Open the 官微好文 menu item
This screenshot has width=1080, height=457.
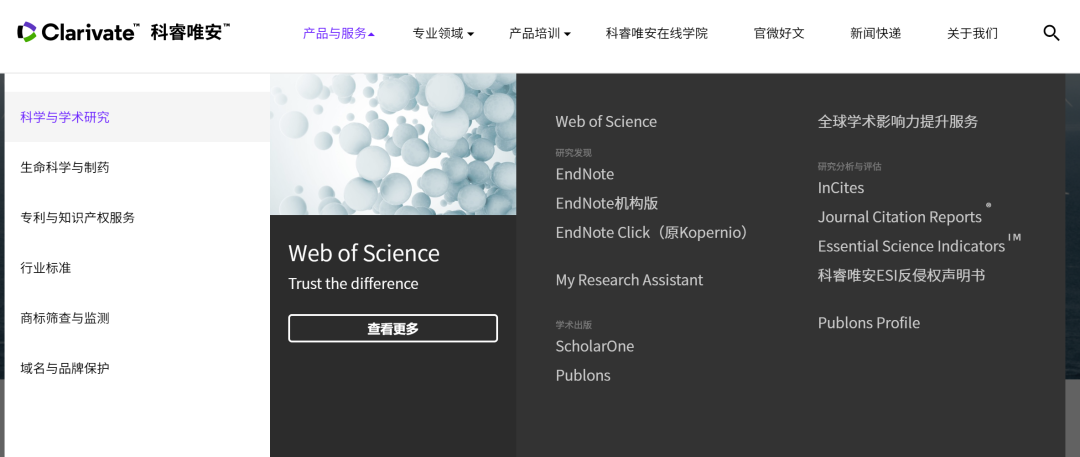(x=779, y=33)
